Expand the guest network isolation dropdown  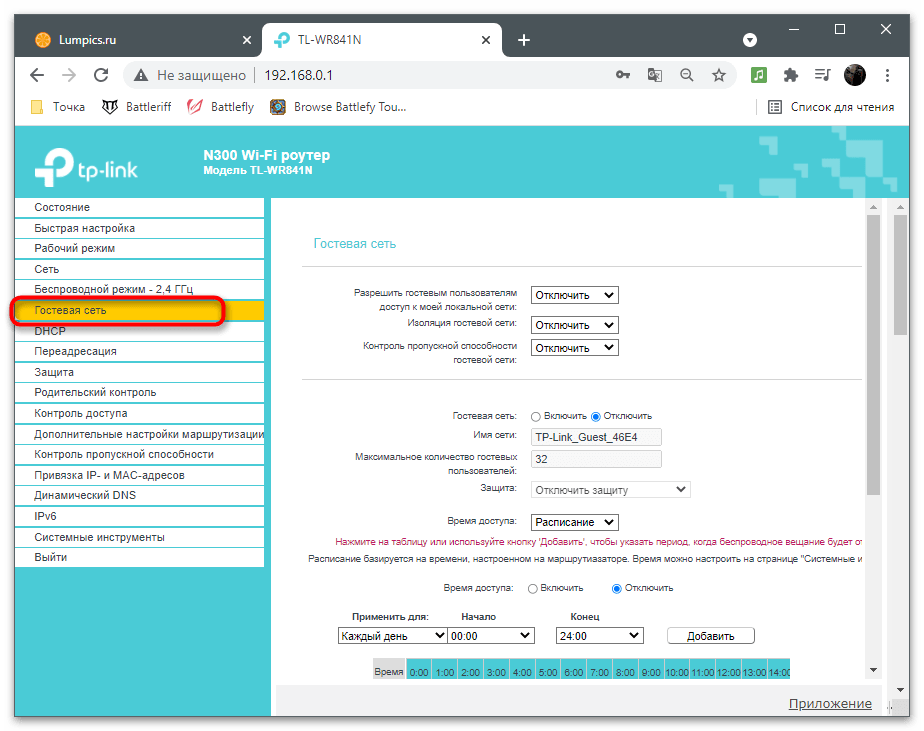pos(574,325)
